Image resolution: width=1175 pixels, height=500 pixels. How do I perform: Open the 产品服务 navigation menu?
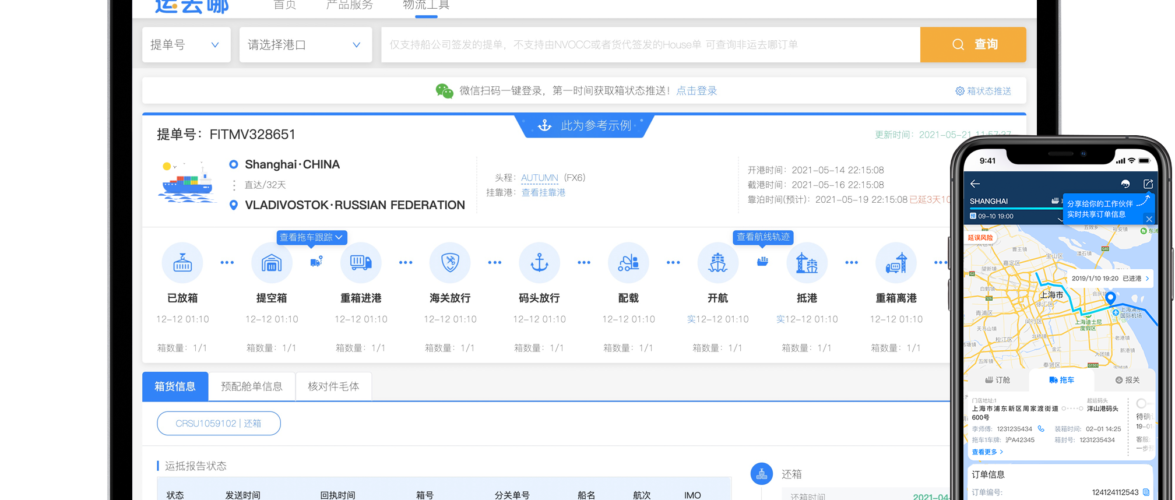(350, 5)
